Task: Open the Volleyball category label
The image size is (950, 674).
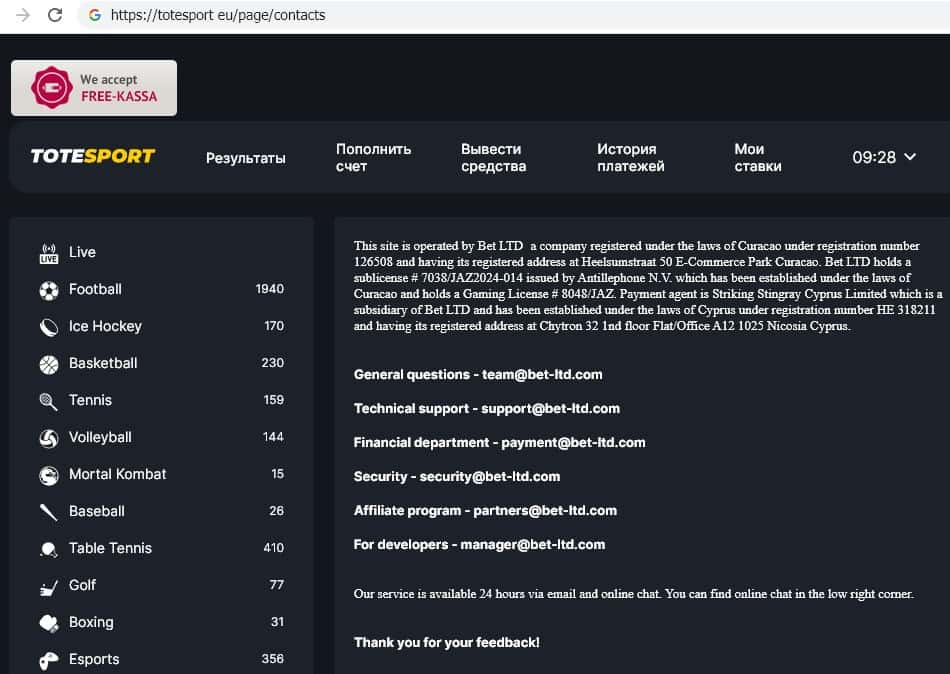Action: click(x=100, y=437)
